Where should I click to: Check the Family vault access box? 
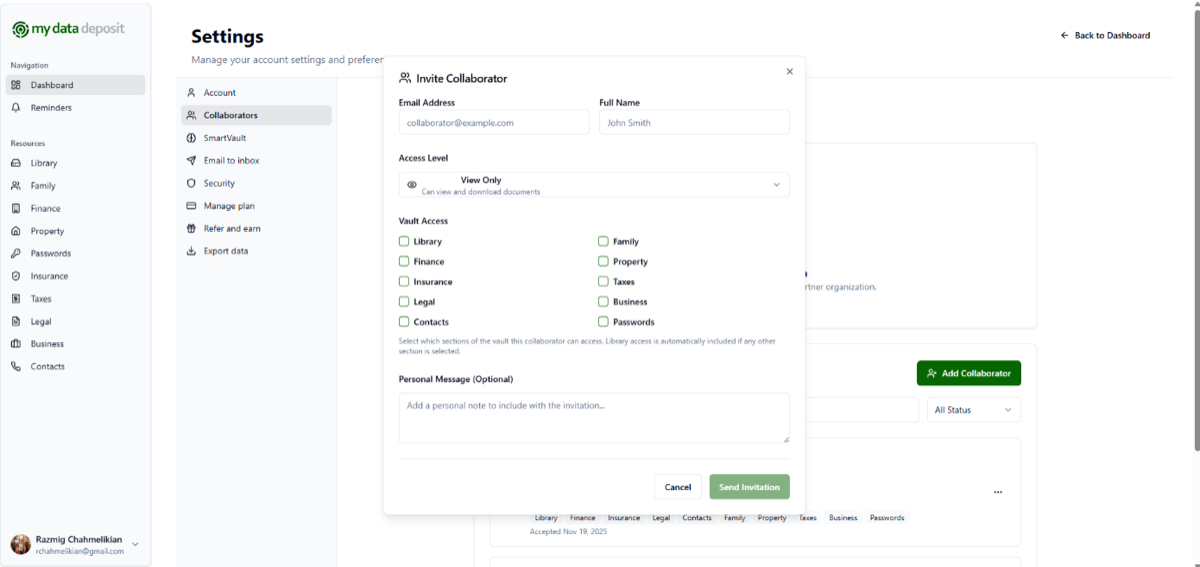click(x=603, y=241)
